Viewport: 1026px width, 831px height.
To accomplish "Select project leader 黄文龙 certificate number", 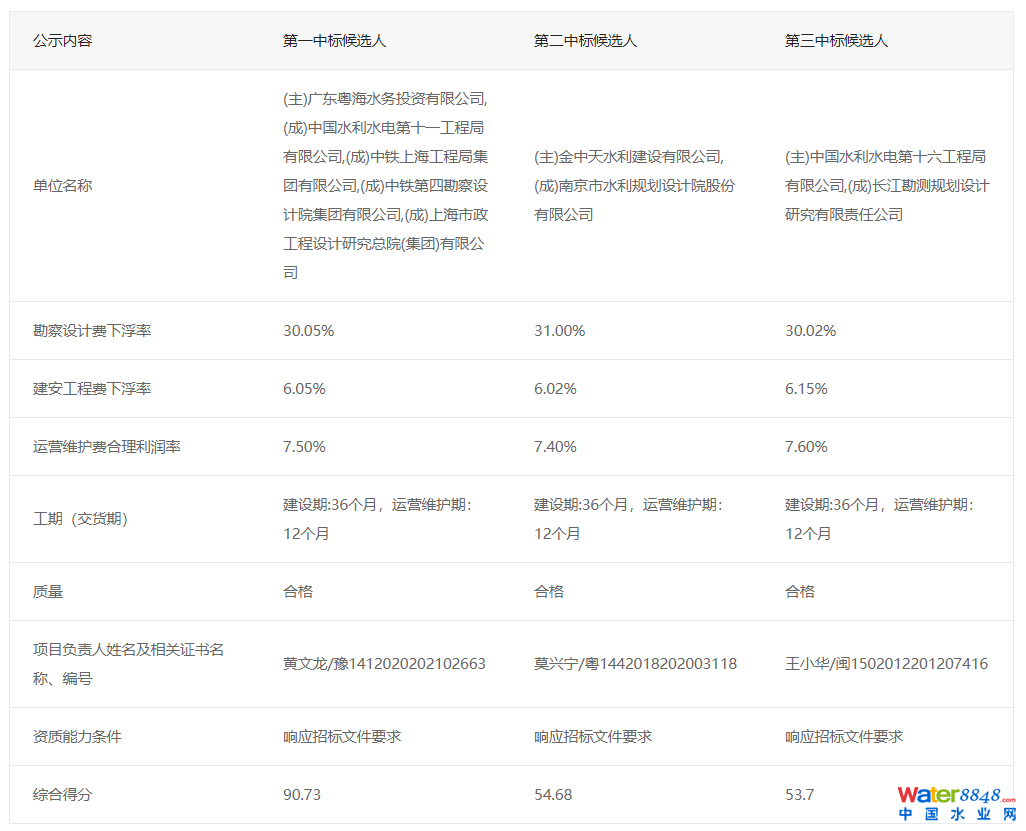I will 384,664.
